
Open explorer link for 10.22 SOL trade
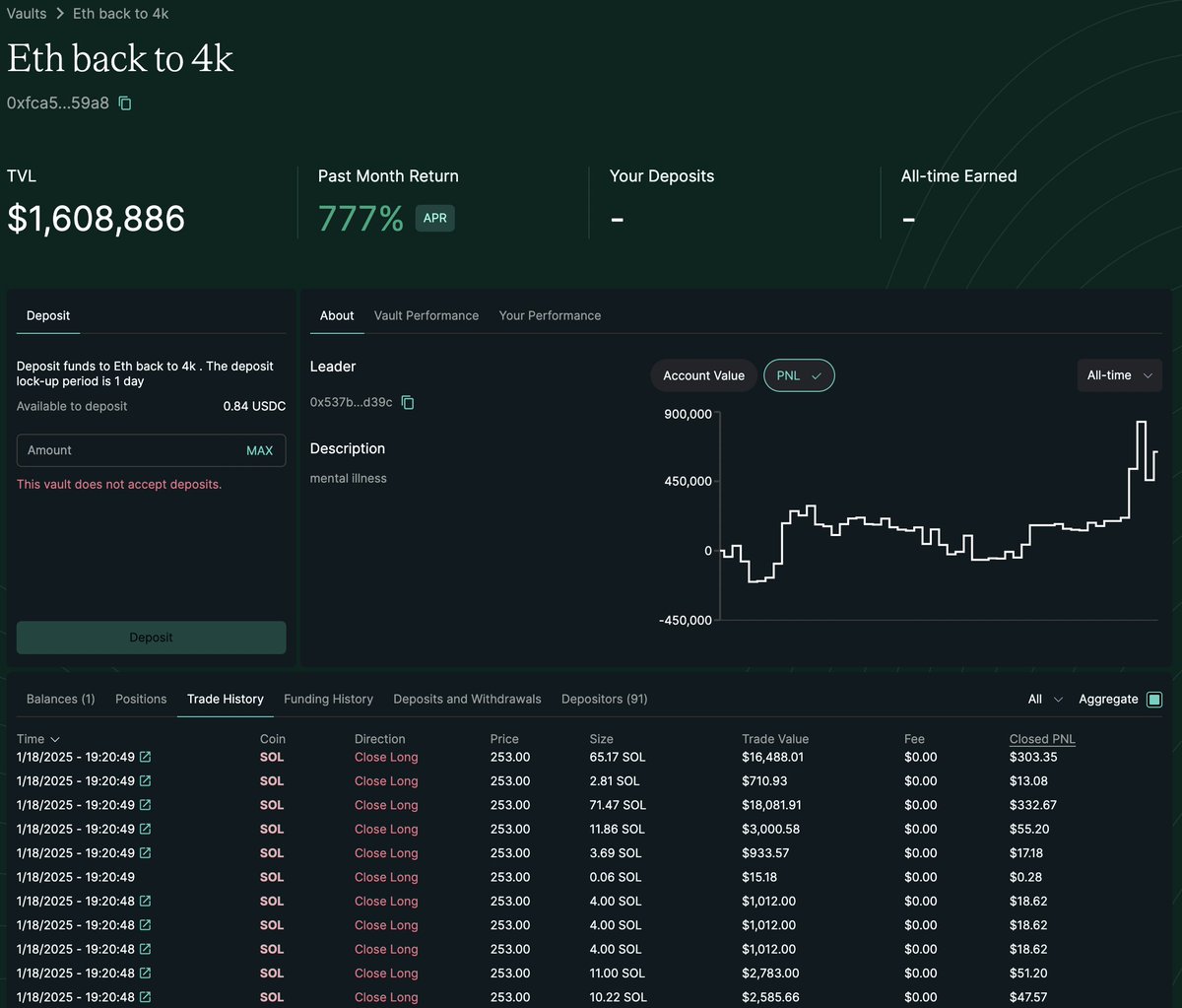146,997
